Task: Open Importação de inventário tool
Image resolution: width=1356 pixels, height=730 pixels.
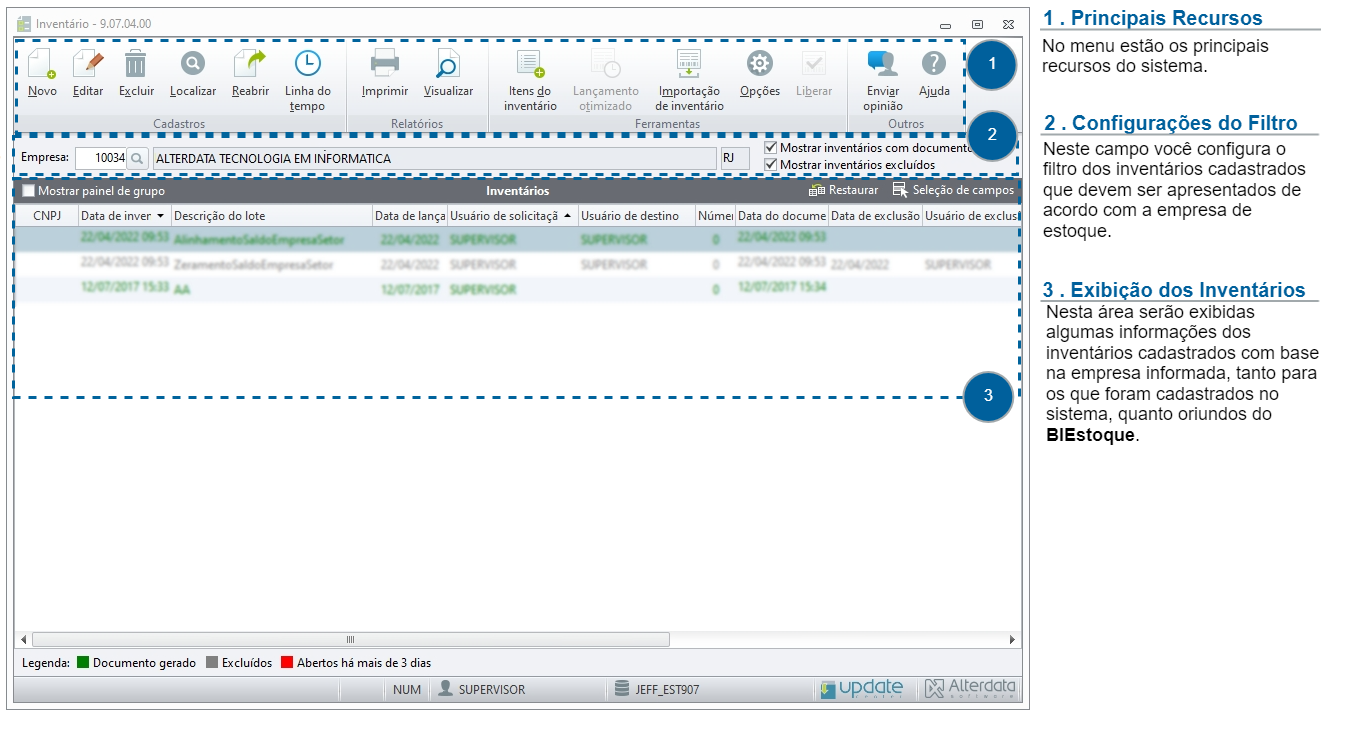Action: tap(689, 66)
